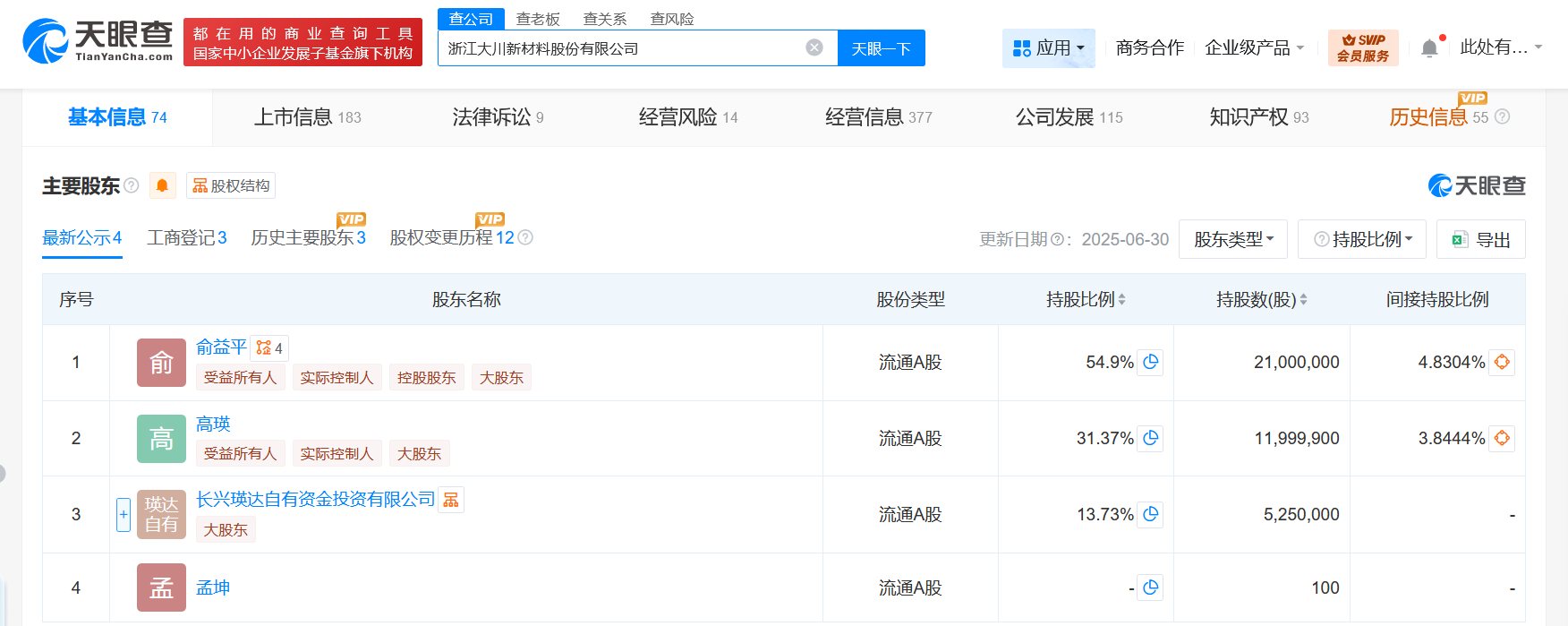Open the notification bell in header
Image resolution: width=1568 pixels, height=626 pixels.
(x=1430, y=47)
